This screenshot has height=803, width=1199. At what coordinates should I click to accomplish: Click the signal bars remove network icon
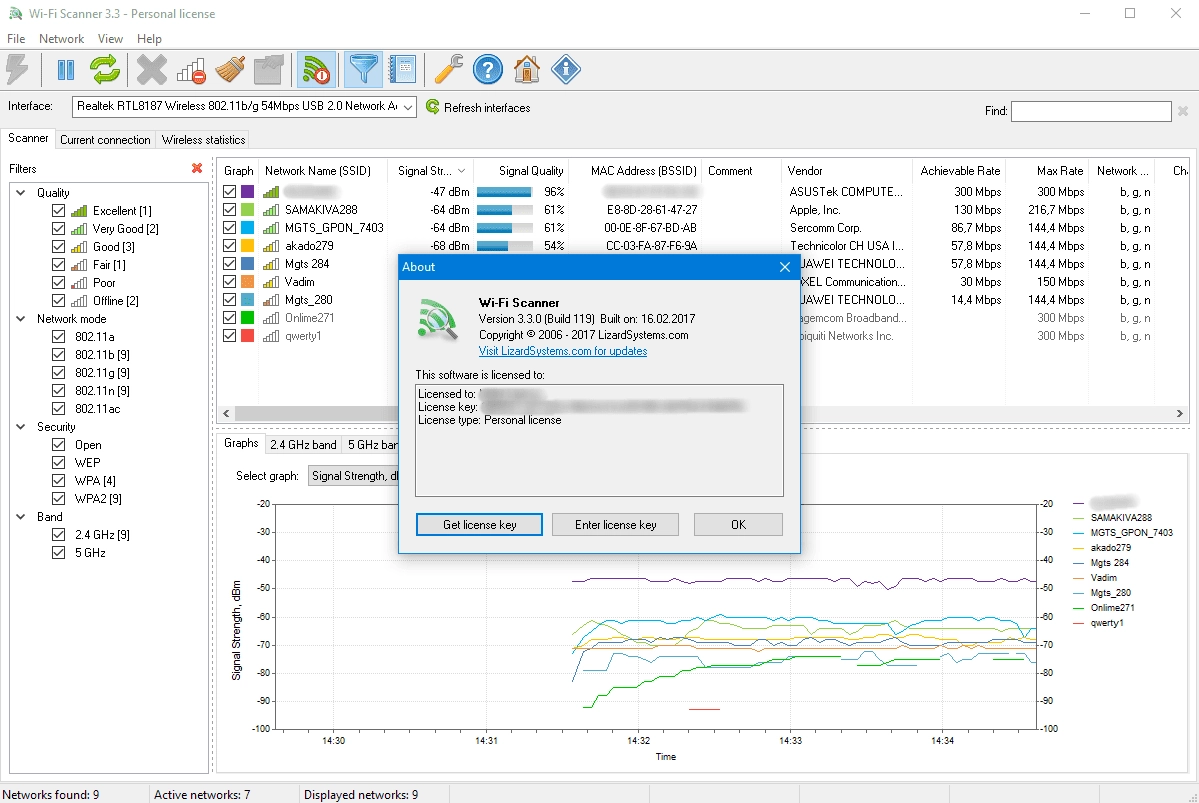point(191,70)
